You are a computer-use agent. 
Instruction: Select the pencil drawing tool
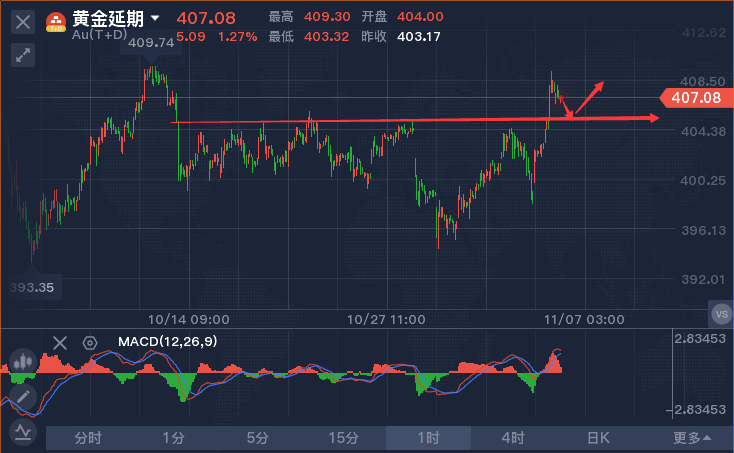22,397
